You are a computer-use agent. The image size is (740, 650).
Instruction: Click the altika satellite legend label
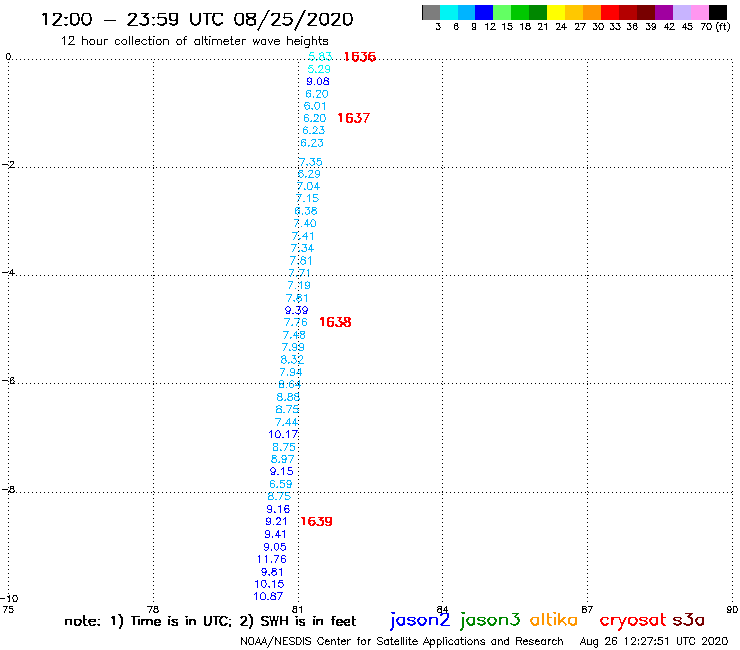[x=553, y=620]
